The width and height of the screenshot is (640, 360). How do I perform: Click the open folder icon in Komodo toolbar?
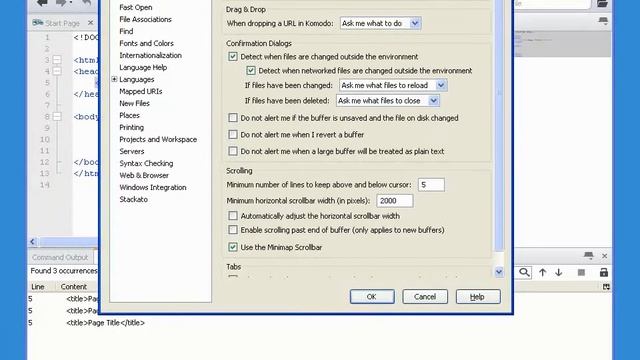coord(602,3)
